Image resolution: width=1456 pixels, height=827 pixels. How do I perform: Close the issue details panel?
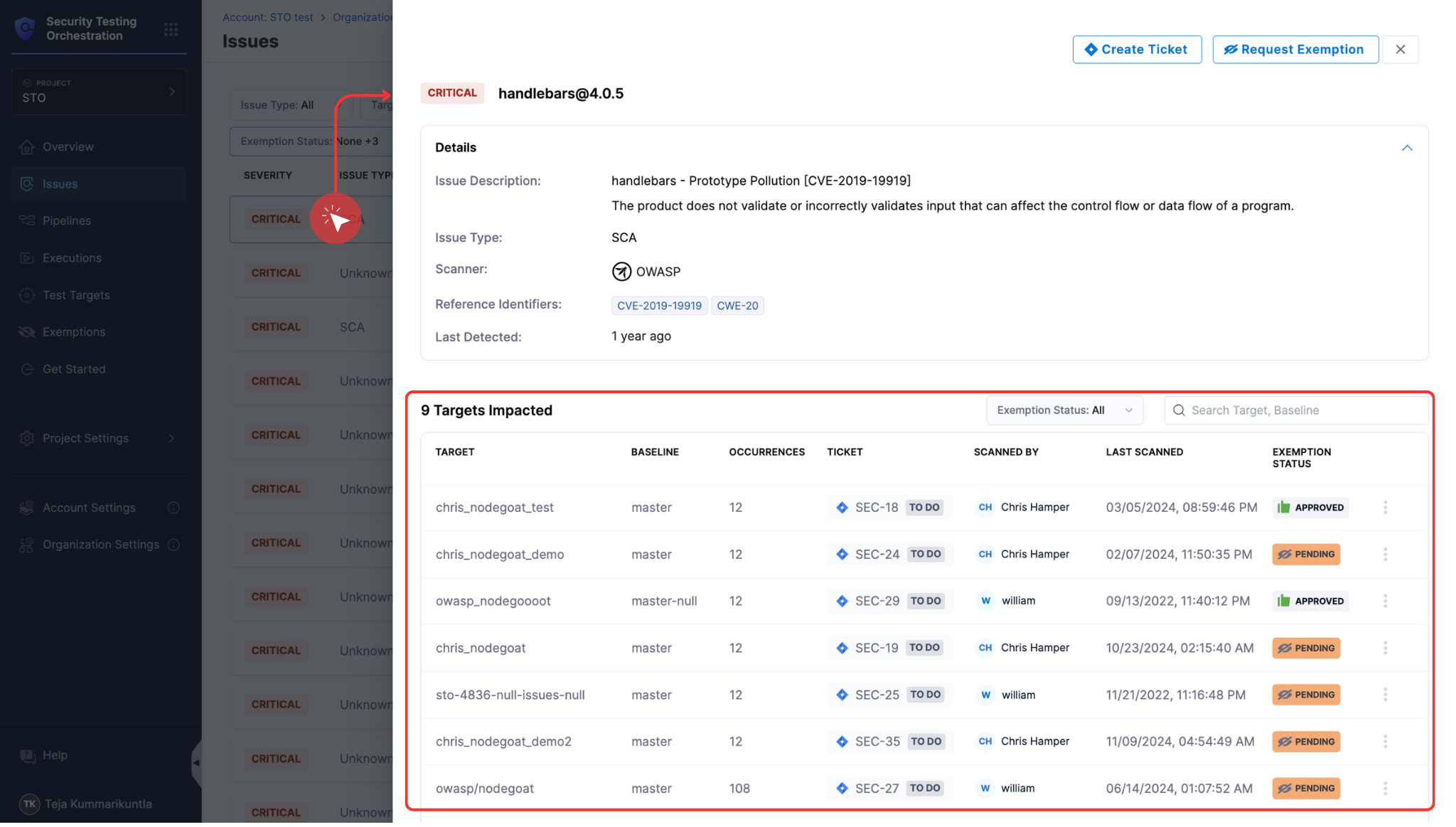click(1400, 50)
